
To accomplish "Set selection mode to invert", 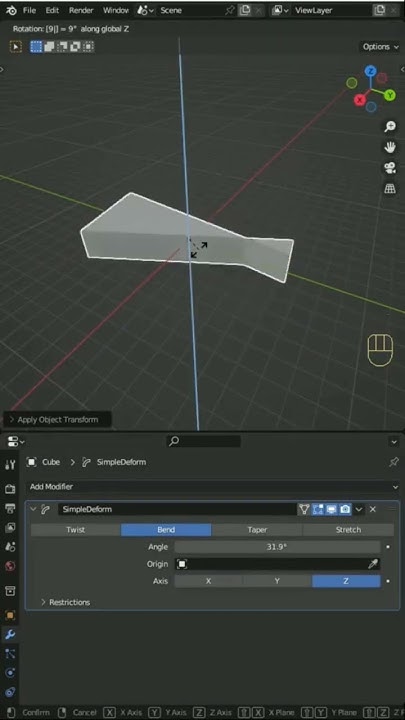I will [x=75, y=46].
